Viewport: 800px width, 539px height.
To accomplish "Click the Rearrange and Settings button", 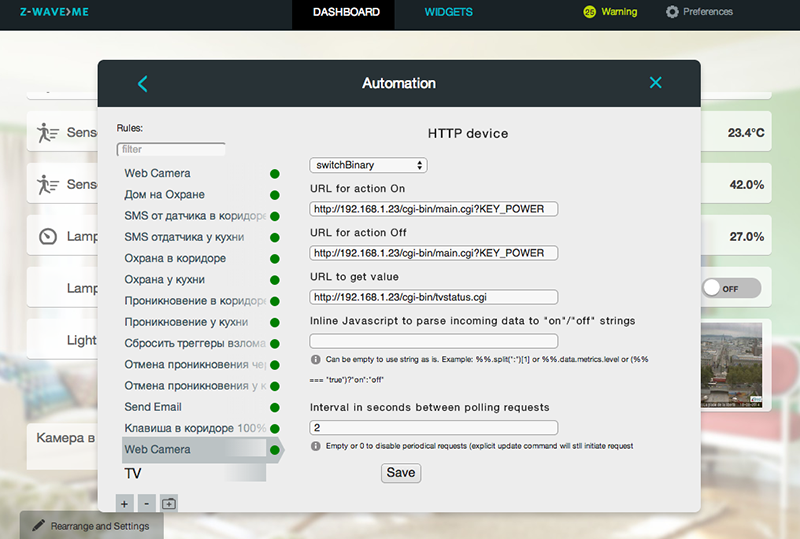I will pos(92,526).
